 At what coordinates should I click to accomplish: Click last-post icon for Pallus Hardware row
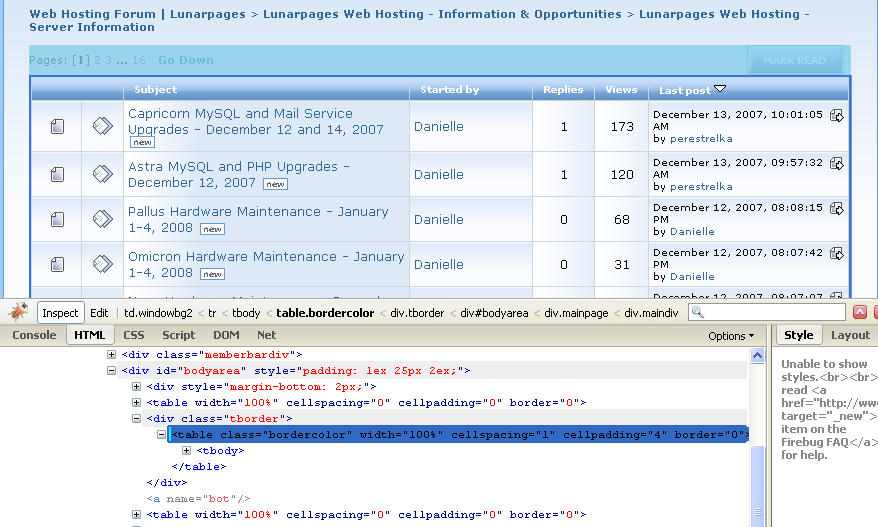[x=837, y=208]
